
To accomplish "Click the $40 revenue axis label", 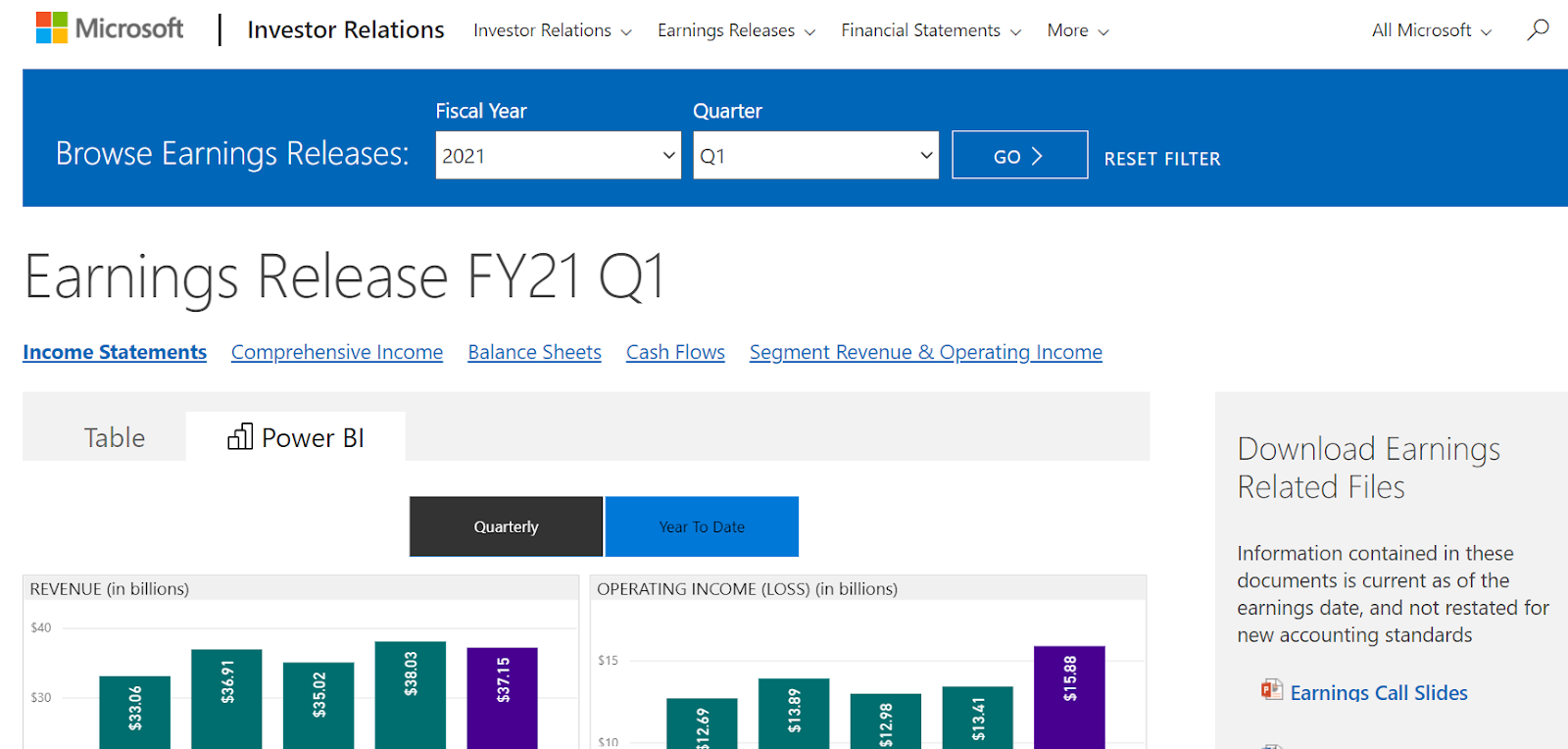I will [41, 627].
